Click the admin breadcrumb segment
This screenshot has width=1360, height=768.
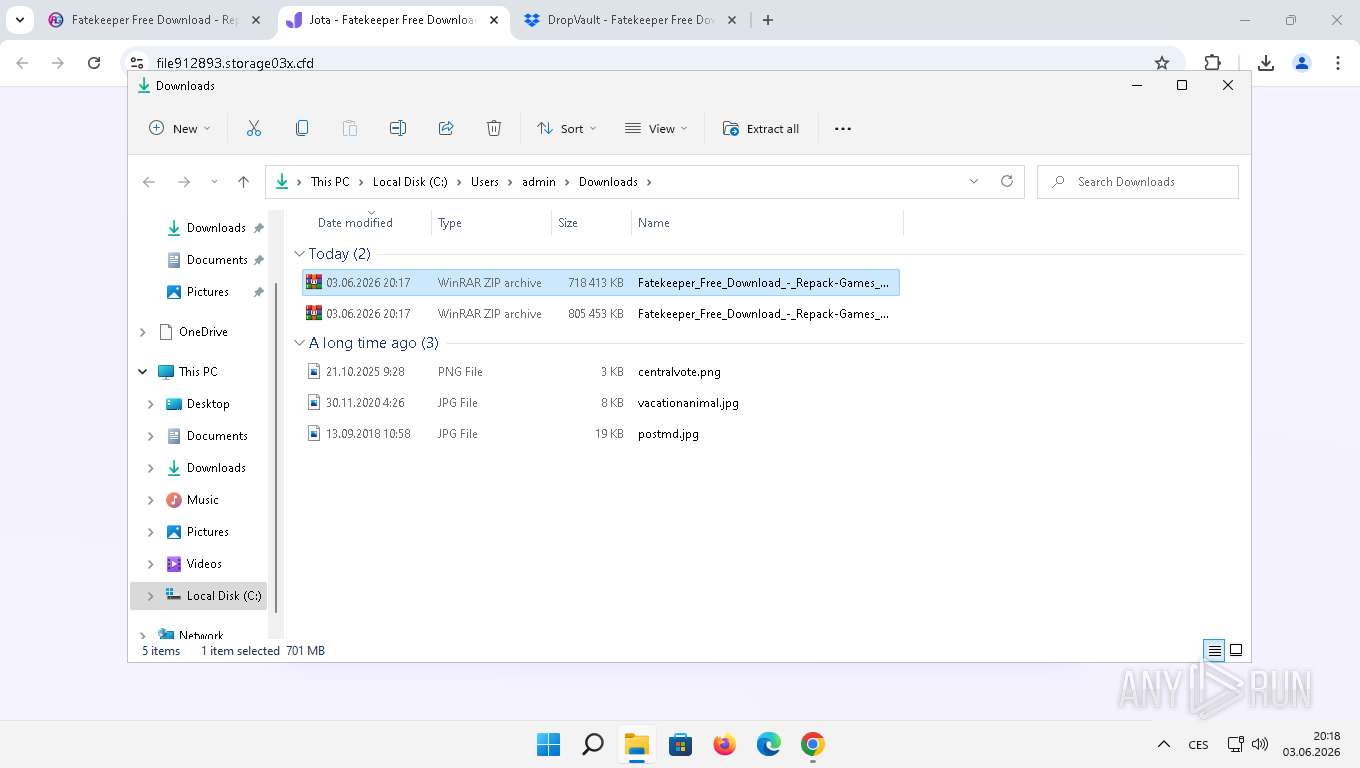coord(539,182)
